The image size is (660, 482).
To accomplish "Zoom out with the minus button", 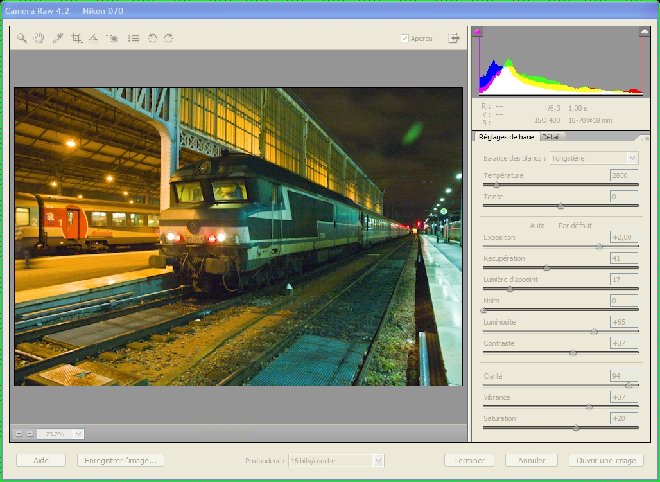I will click(19, 434).
